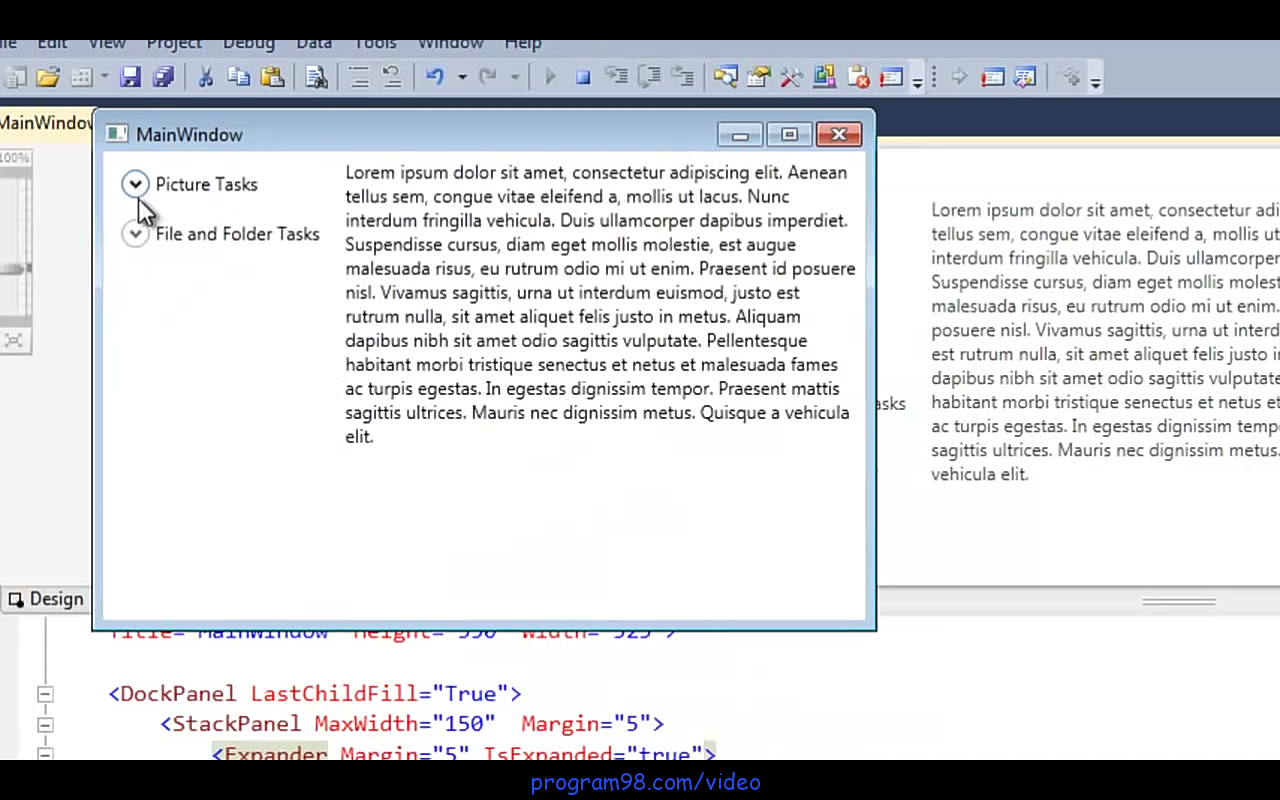
Task: Redo the last action
Action: 487,77
